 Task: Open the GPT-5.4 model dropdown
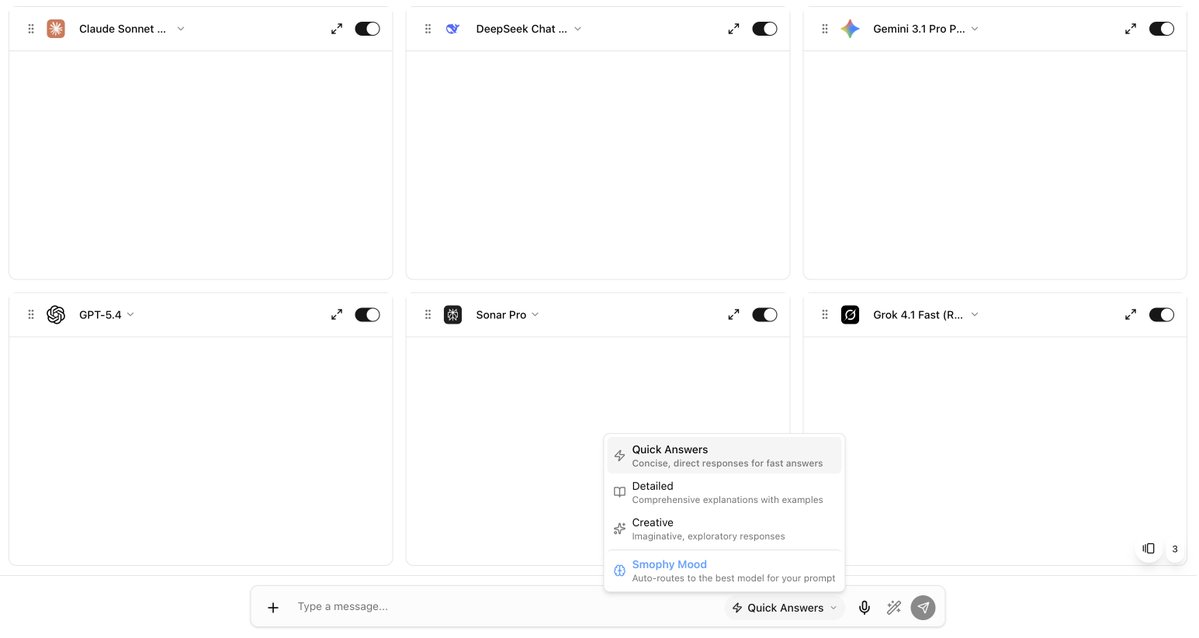(x=106, y=314)
